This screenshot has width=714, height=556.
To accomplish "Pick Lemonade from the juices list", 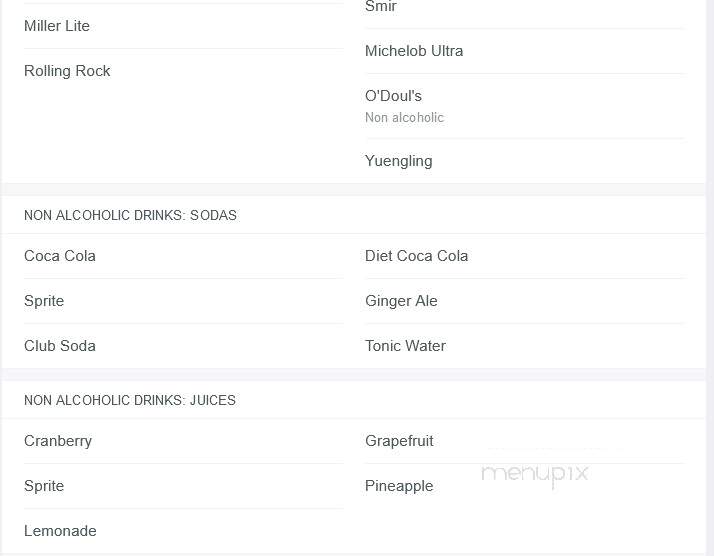I will click(x=60, y=531).
